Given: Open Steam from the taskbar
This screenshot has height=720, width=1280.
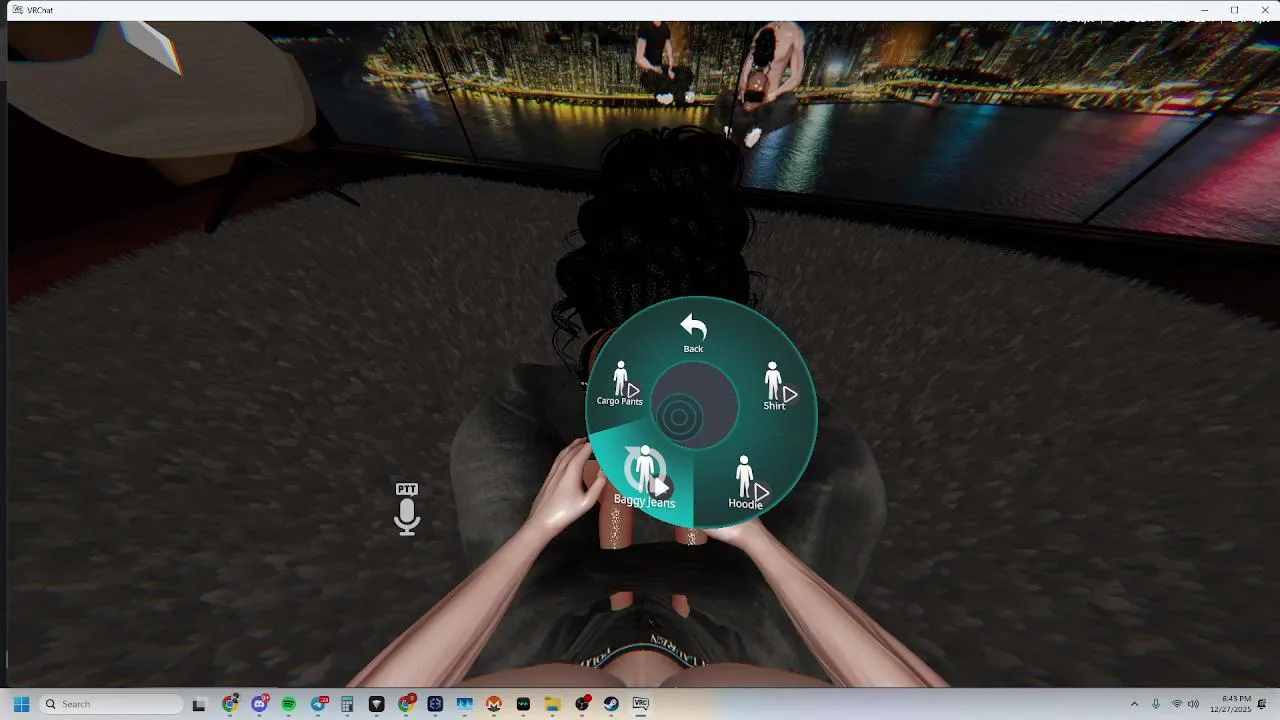Looking at the screenshot, I should (611, 704).
